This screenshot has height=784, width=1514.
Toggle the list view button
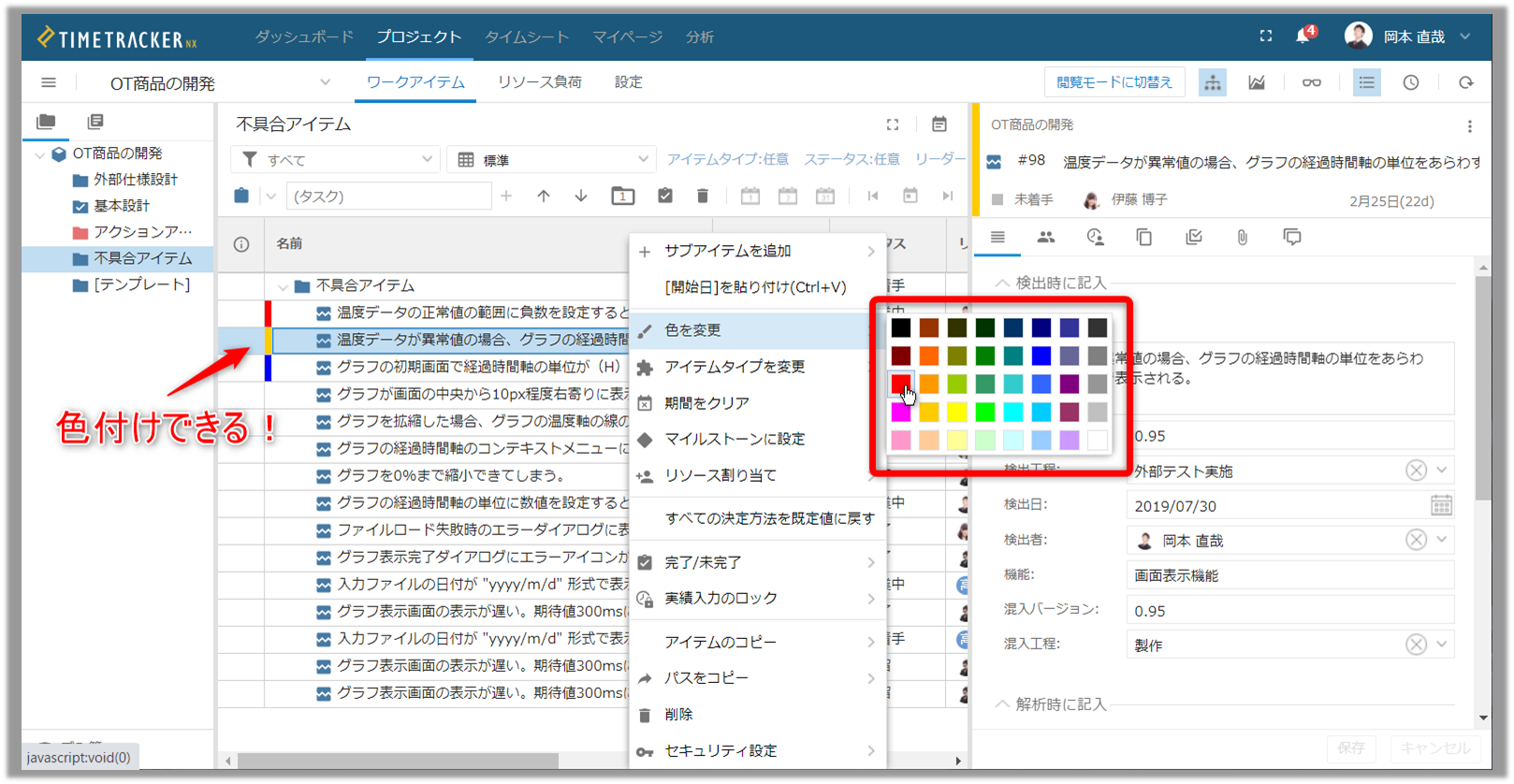click(1366, 83)
